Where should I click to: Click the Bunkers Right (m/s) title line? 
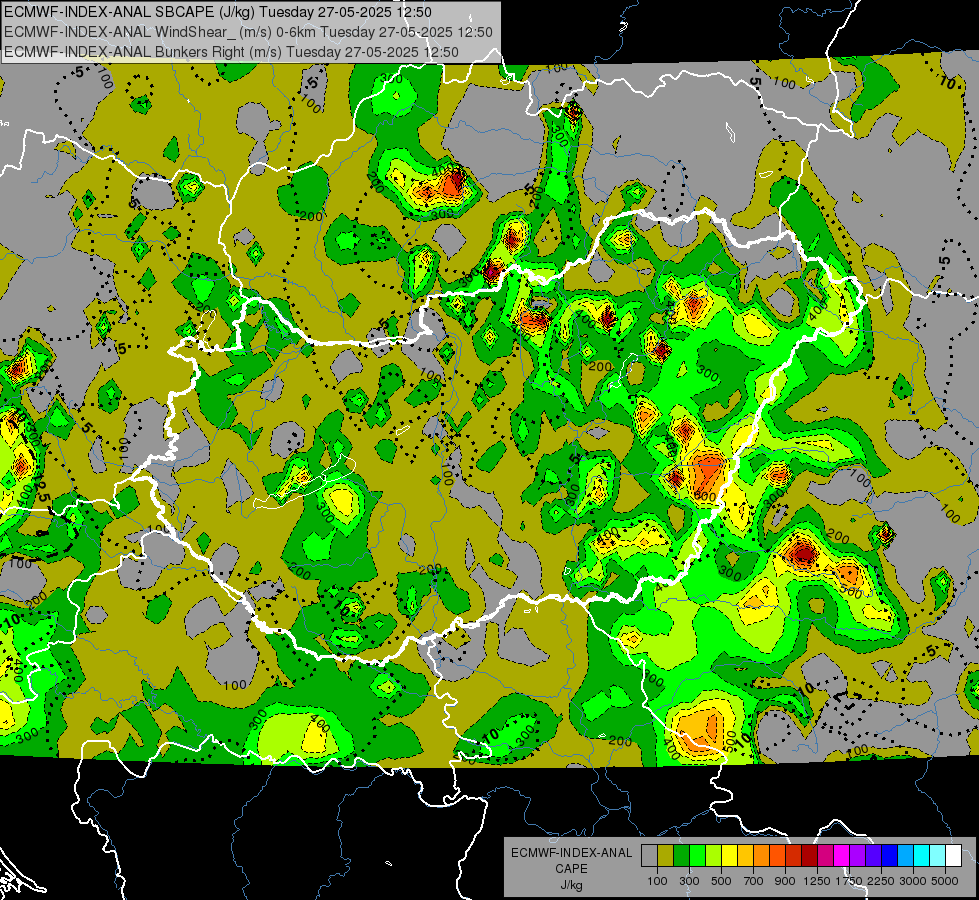click(x=232, y=52)
